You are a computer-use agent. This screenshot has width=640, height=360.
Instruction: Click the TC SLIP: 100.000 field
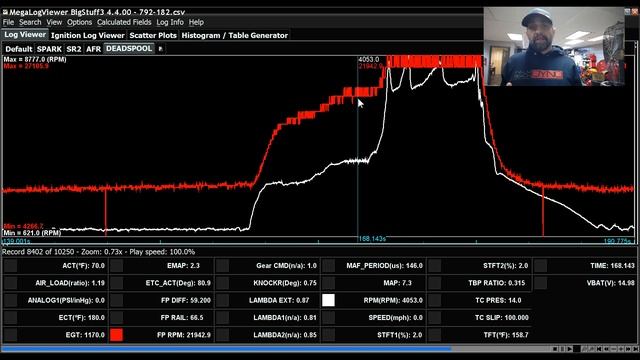click(502, 318)
